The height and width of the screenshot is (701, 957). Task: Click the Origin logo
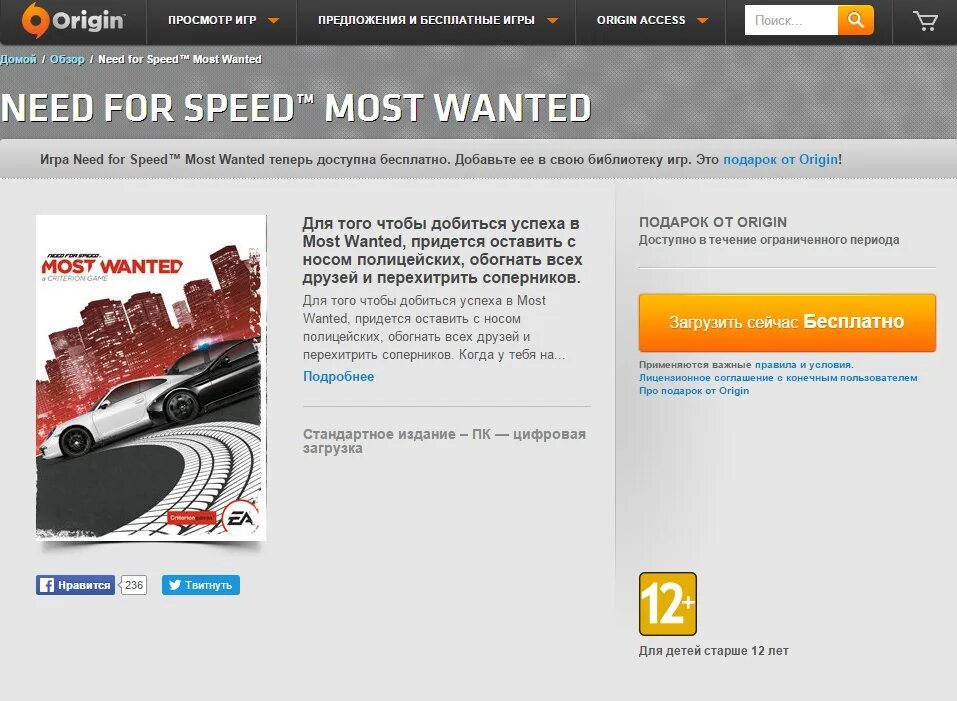[73, 20]
